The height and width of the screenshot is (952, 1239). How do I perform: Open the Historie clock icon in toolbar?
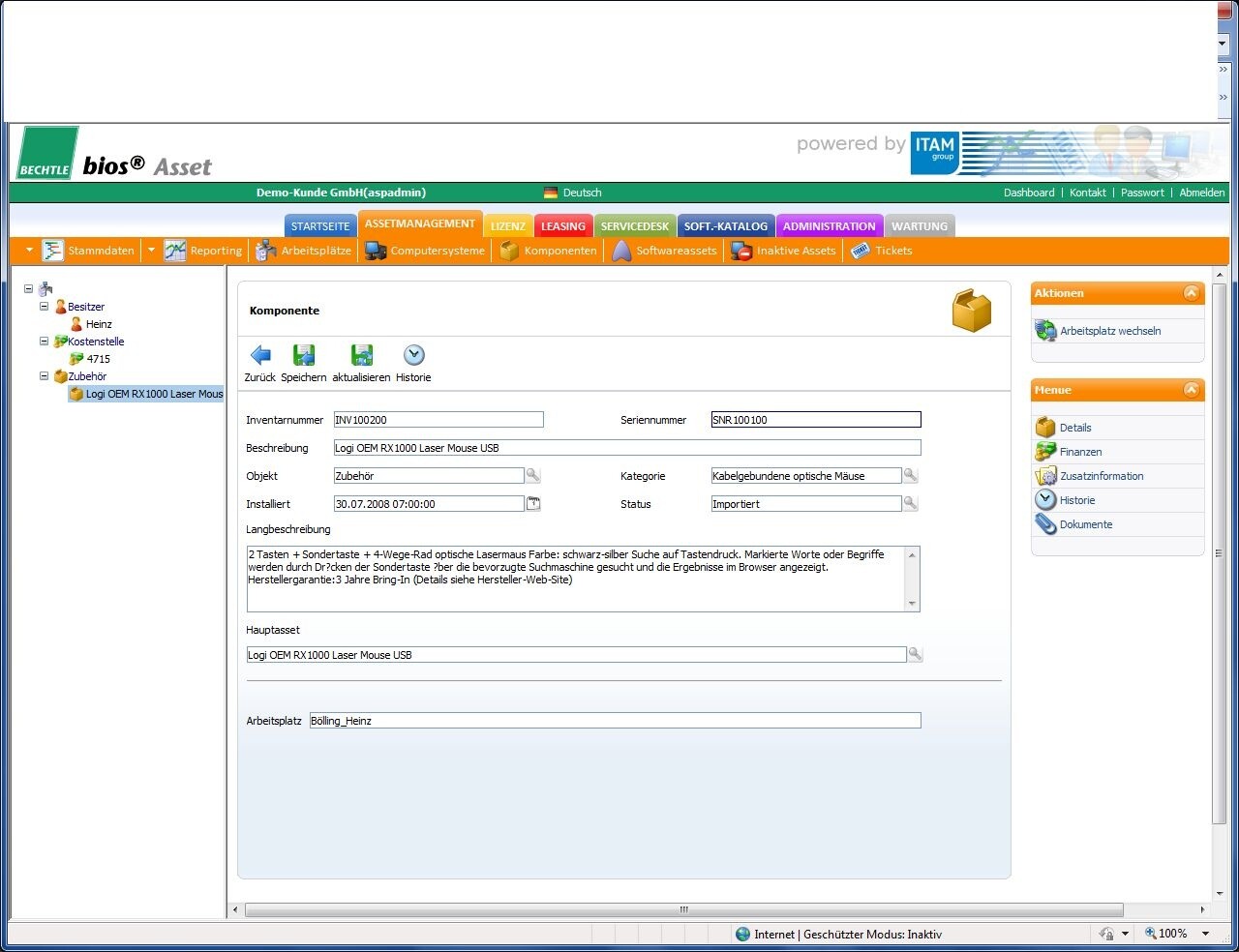[413, 356]
